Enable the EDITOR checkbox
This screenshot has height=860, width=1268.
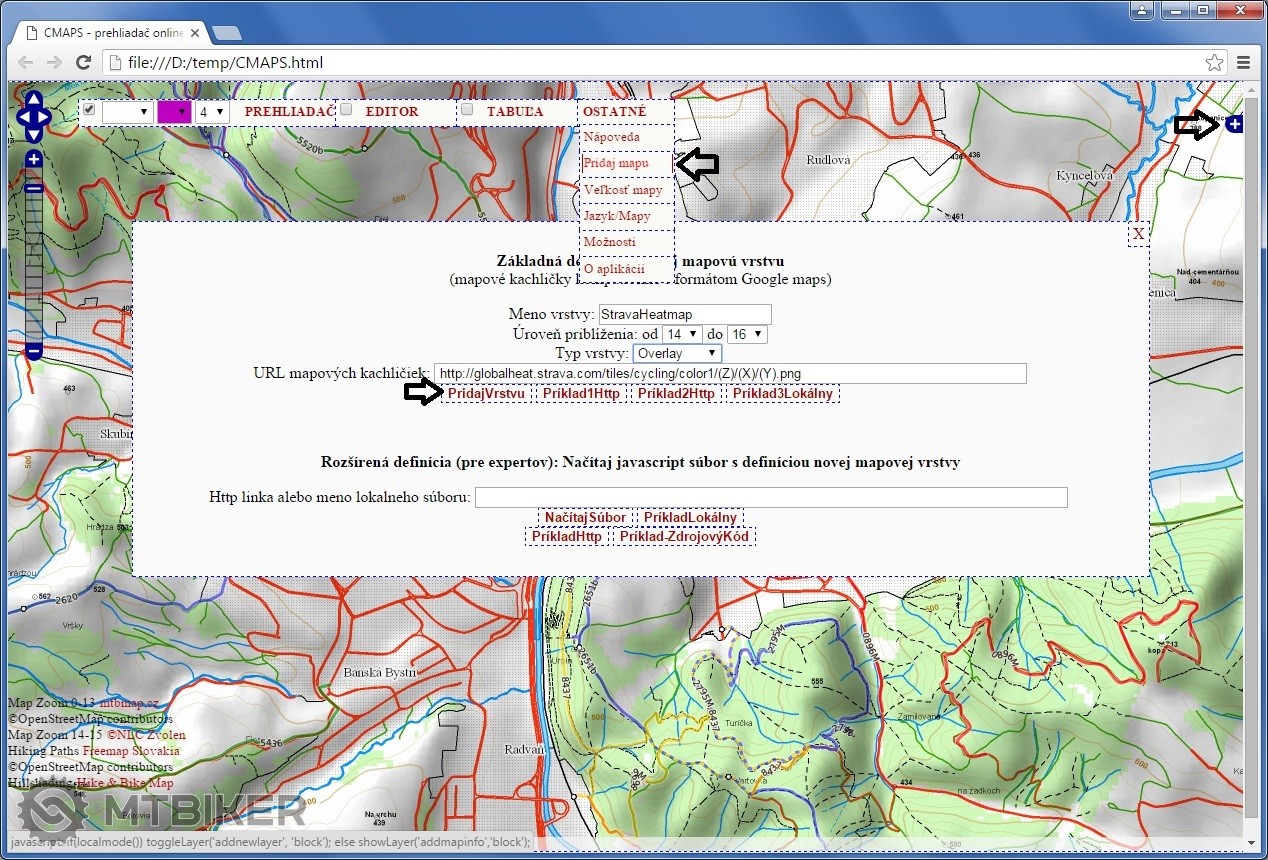[346, 109]
